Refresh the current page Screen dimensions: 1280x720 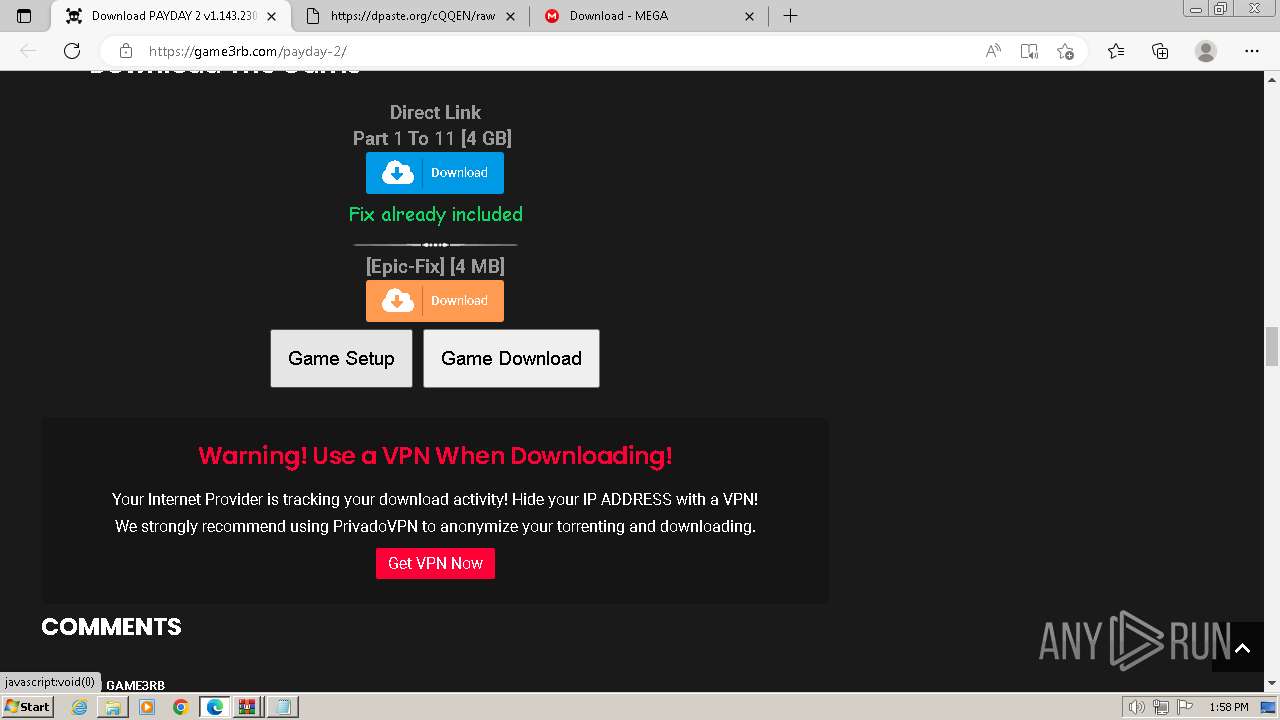pos(72,51)
